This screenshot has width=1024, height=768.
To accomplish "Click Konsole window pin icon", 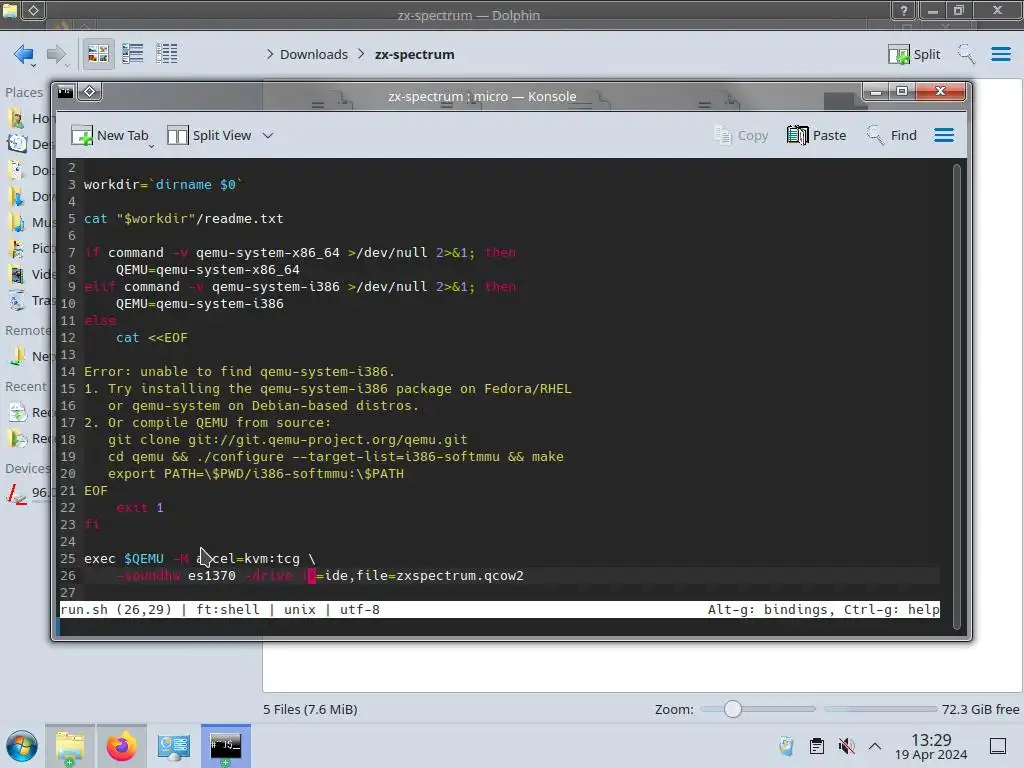I will point(89,92).
